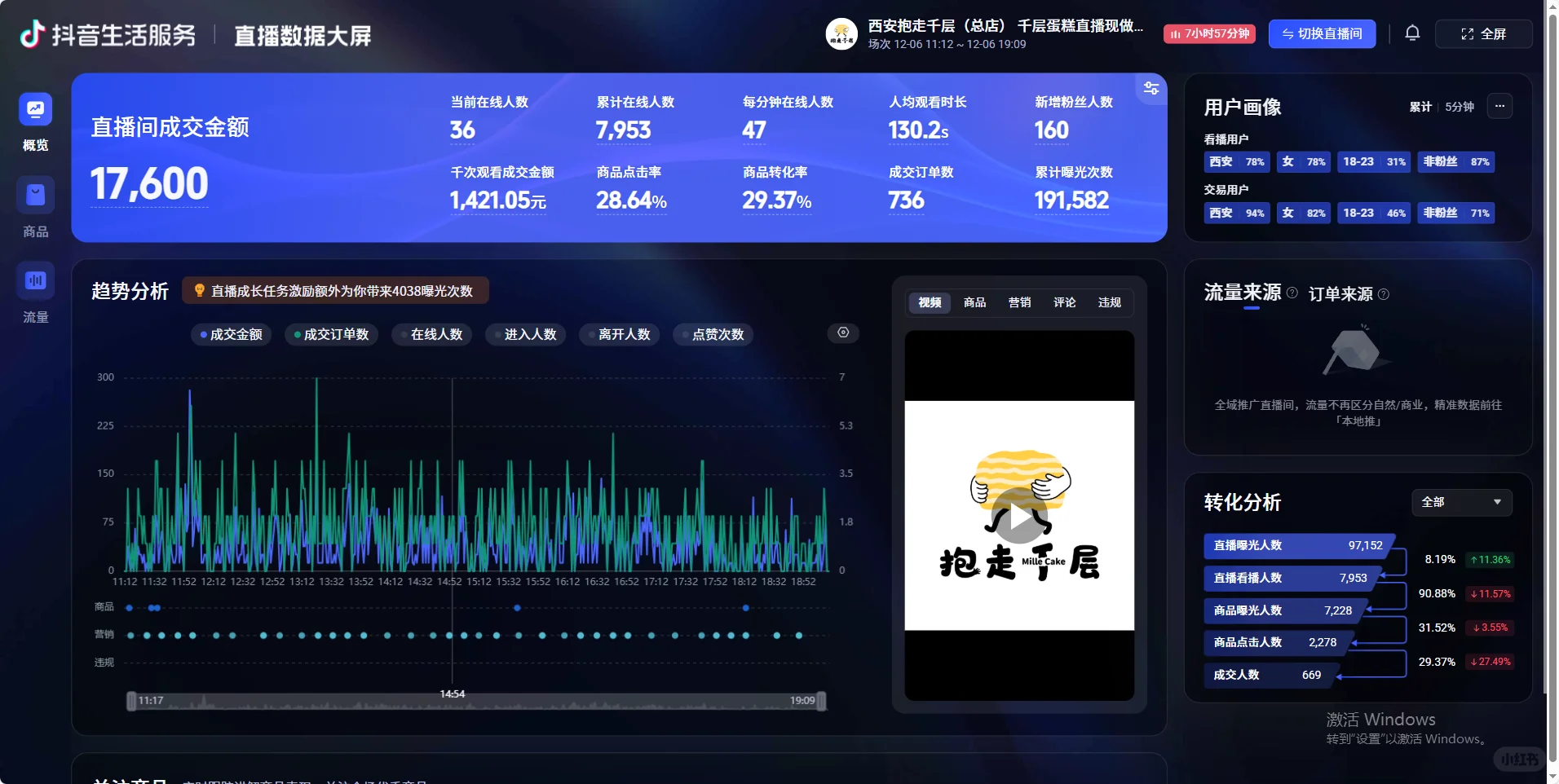
Task: Switch to the 商品 tab above the video
Action: [974, 302]
